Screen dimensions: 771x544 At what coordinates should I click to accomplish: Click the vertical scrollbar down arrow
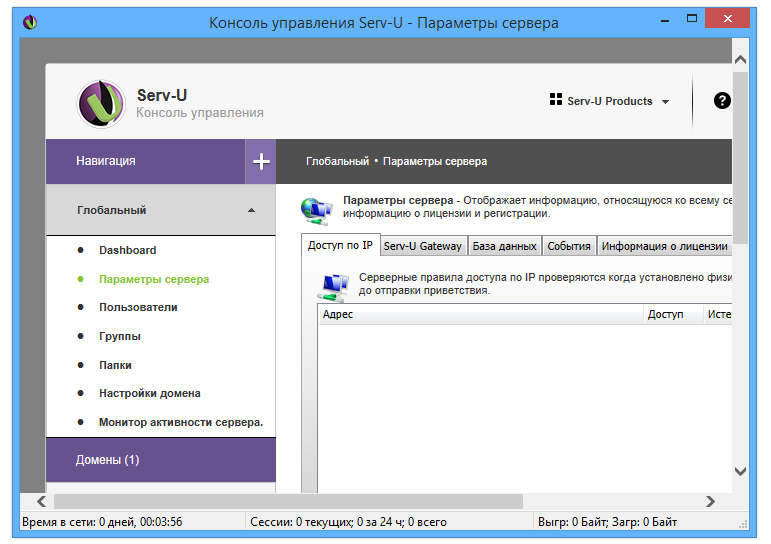tap(741, 472)
